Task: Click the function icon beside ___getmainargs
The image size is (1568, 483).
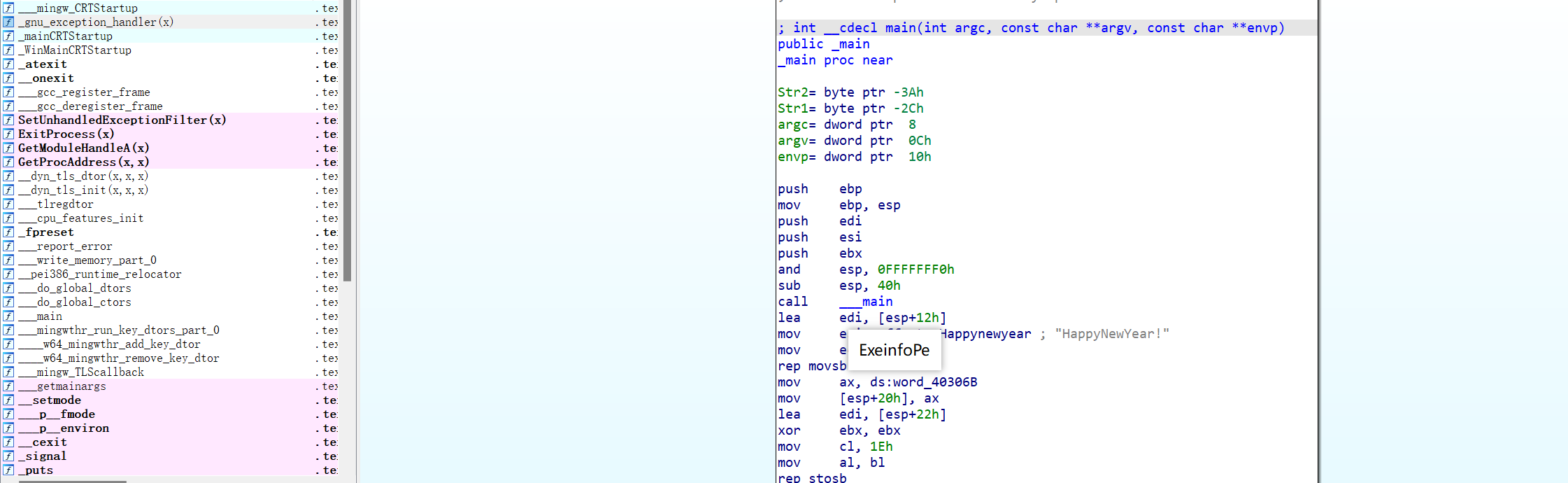Action: pyautogui.click(x=8, y=386)
